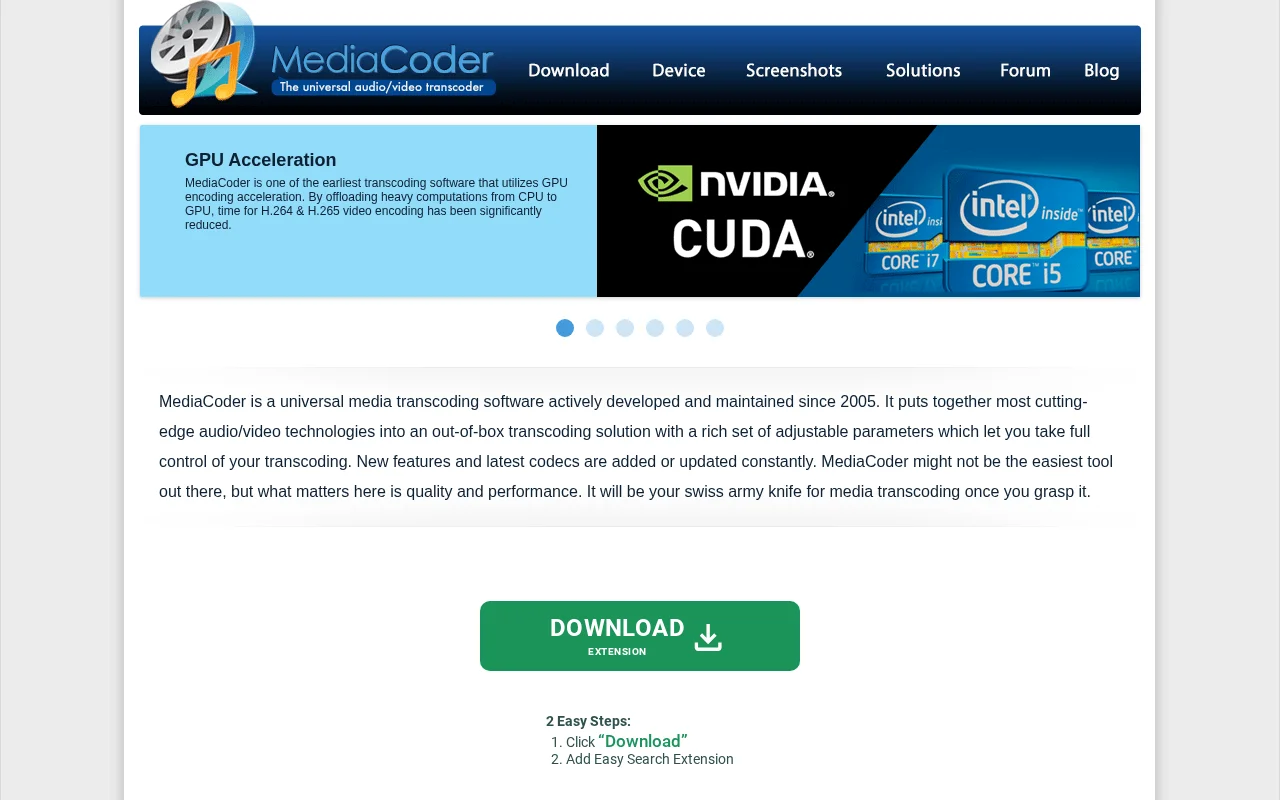
Task: Click the download arrow icon on green button
Action: click(x=708, y=637)
